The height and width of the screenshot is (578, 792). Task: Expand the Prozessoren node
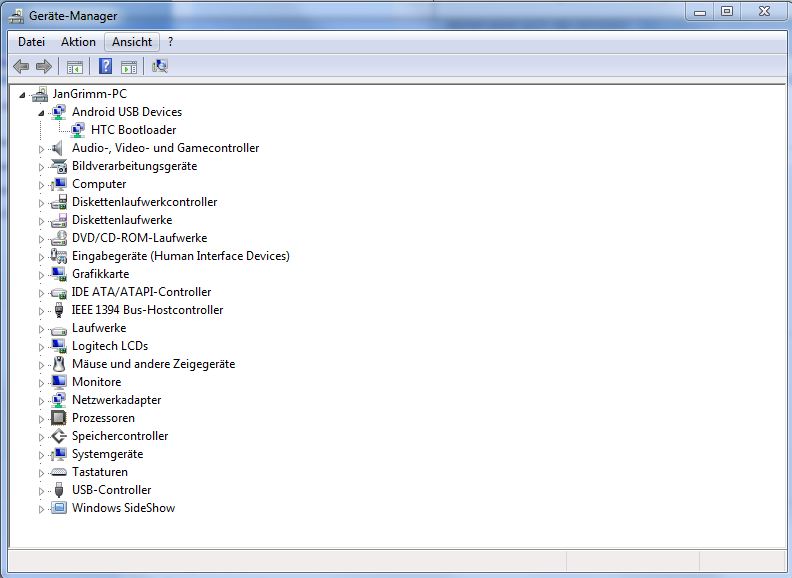[x=41, y=419]
